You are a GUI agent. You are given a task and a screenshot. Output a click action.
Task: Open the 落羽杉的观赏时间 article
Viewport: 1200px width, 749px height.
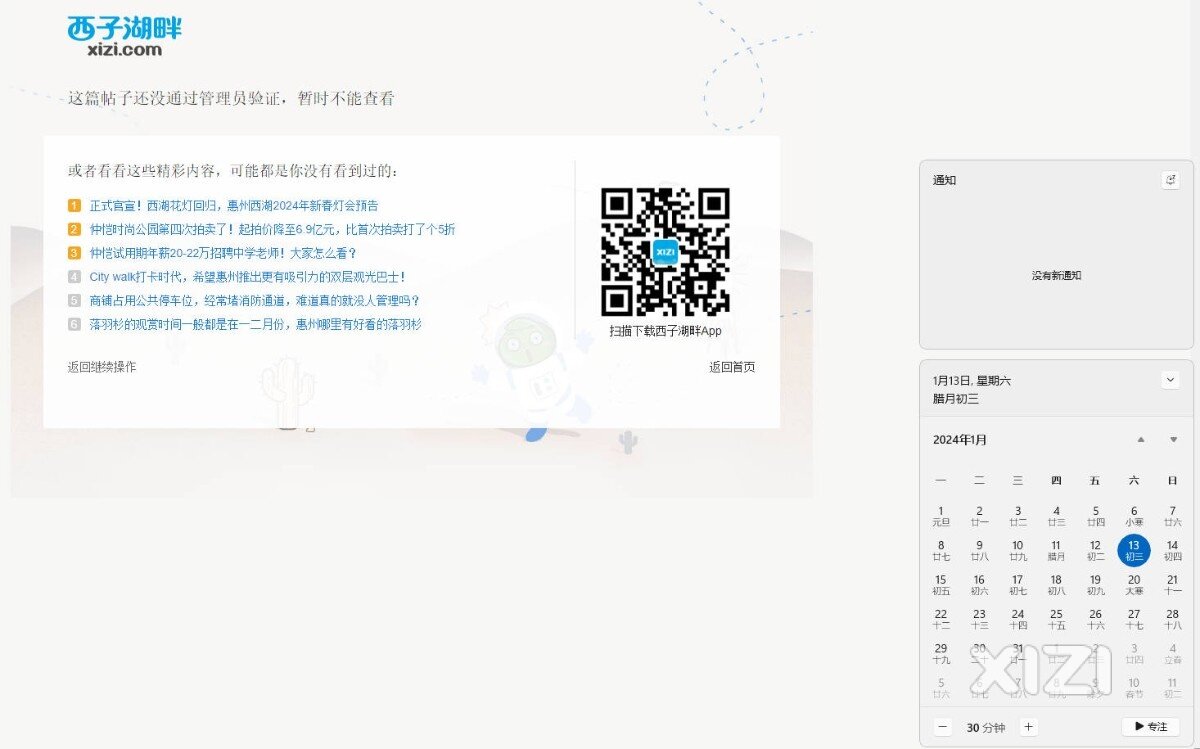255,324
